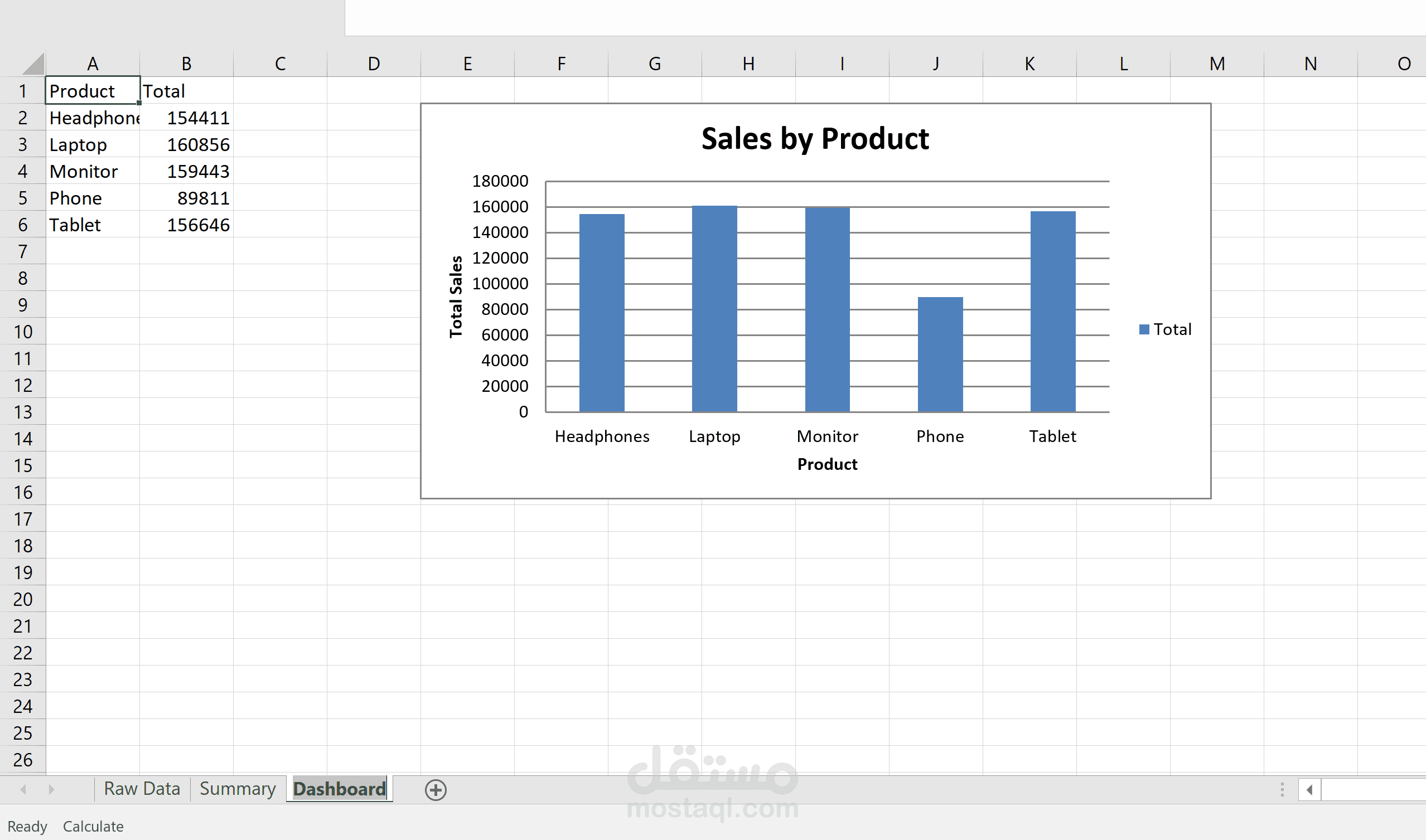Select the row 5 header
Screen dimensions: 1426x840
point(23,198)
